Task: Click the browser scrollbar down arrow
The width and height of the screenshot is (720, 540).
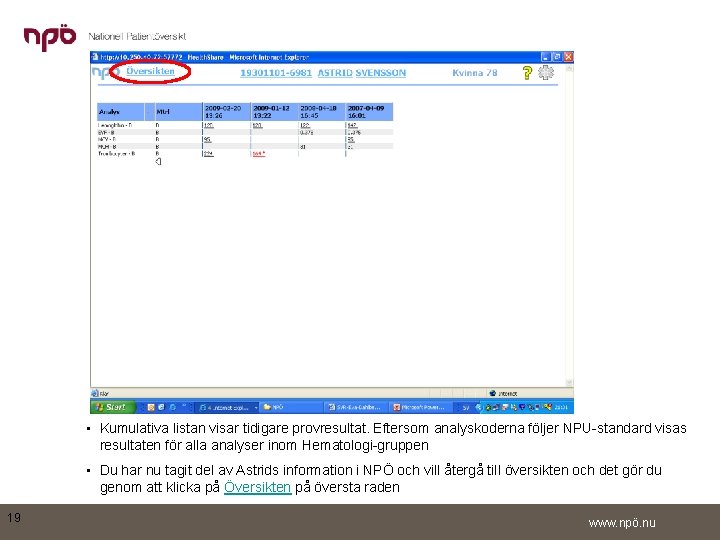Action: pos(569,382)
